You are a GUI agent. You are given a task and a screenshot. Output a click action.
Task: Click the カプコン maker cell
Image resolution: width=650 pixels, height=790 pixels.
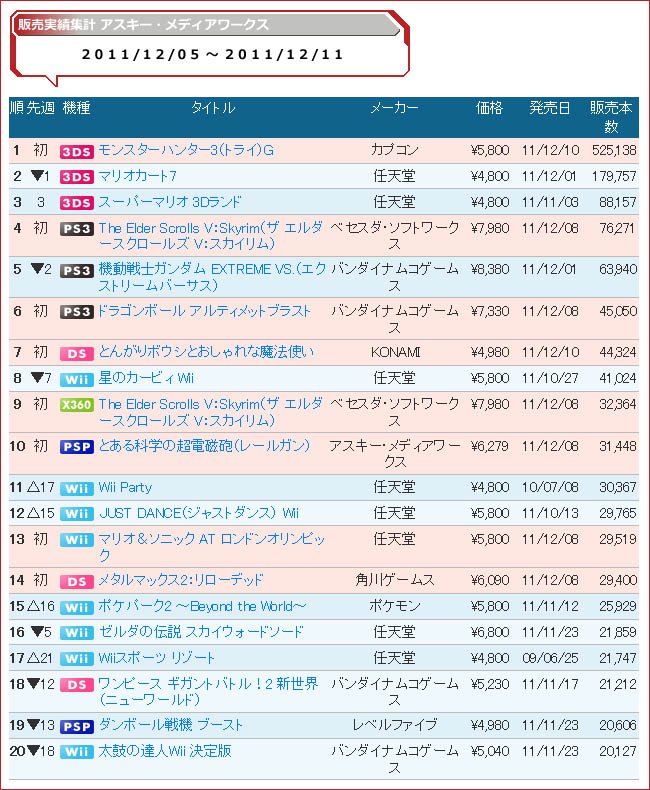[x=395, y=150]
